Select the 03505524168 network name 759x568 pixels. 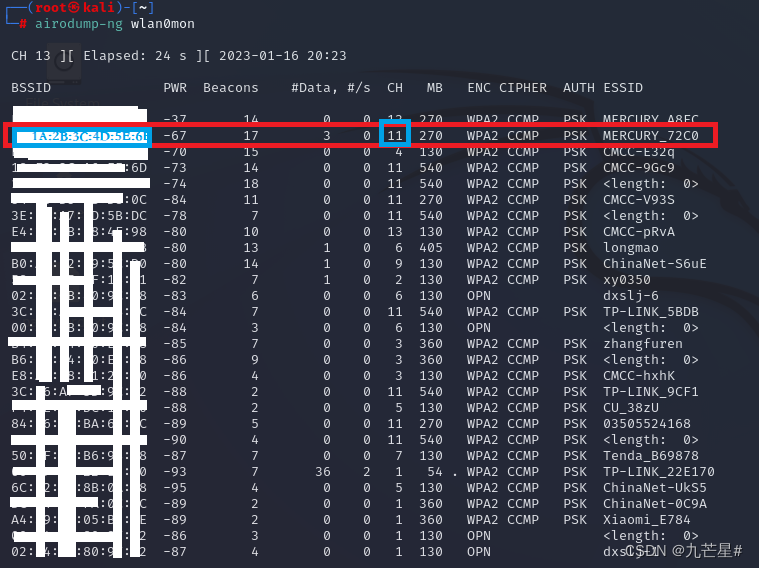pyautogui.click(x=647, y=423)
